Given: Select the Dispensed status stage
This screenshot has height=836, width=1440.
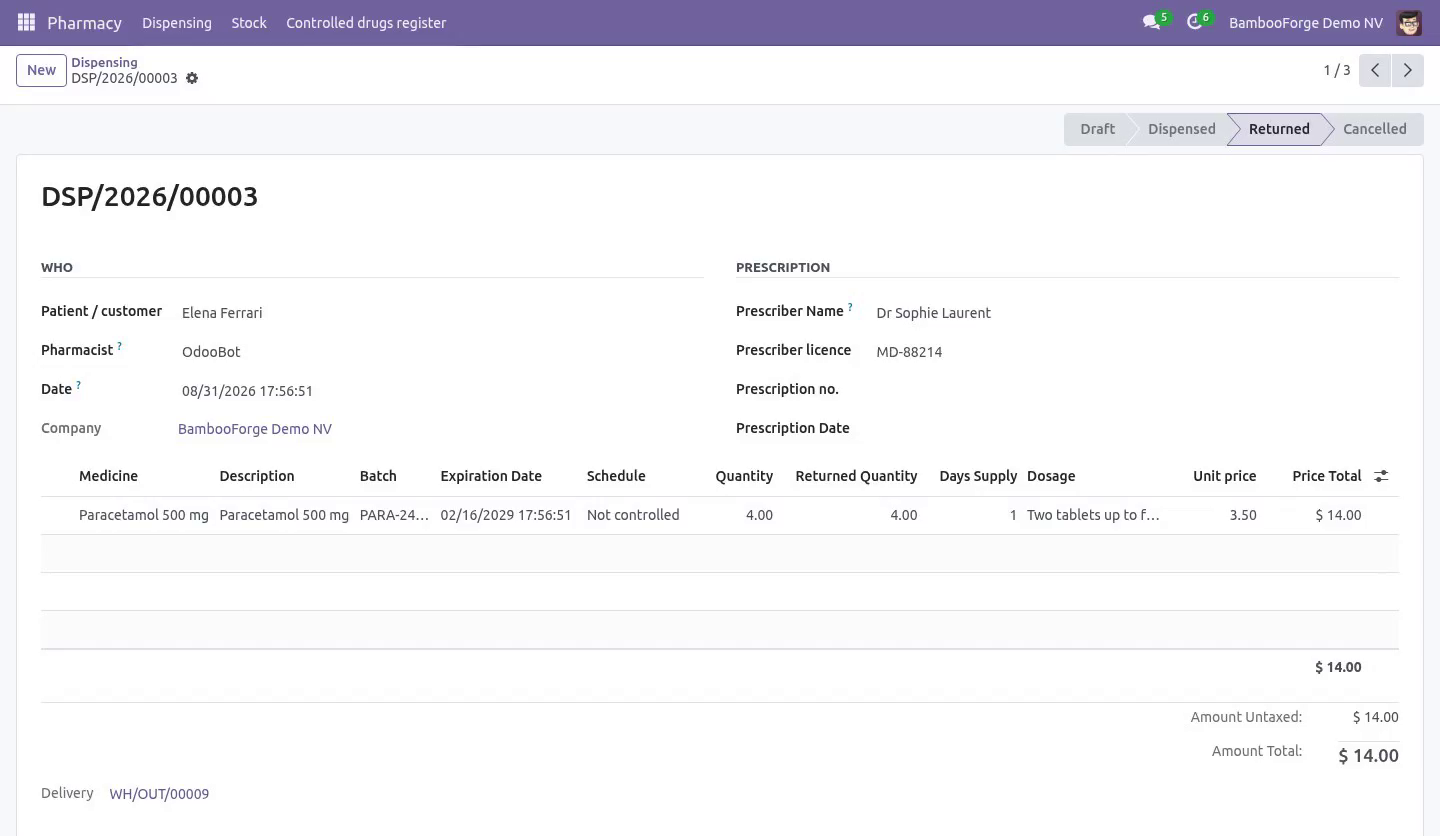Looking at the screenshot, I should pos(1181,129).
